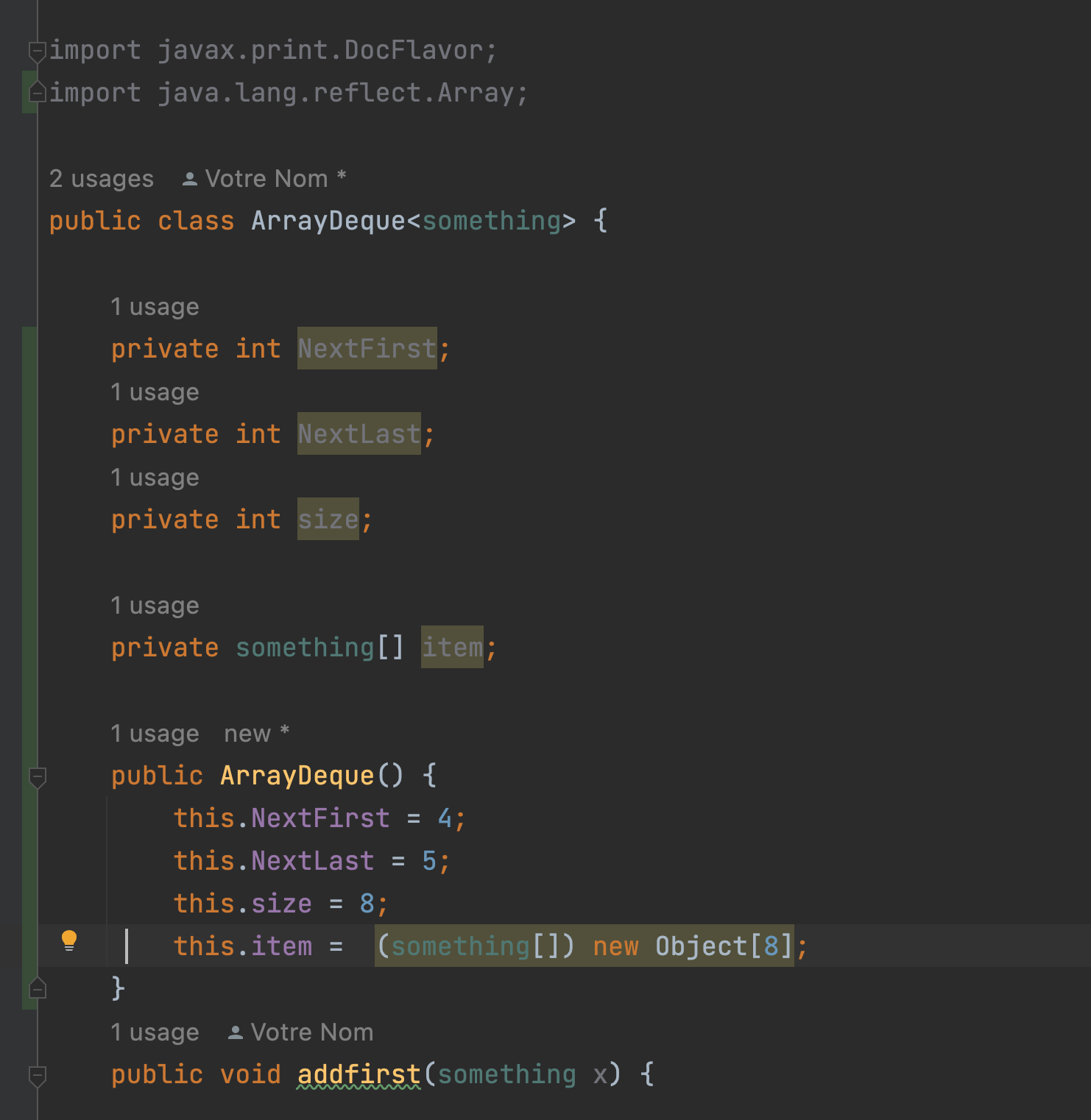Viewport: 1091px width, 1120px height.
Task: Click the yellow lightbulb quick-fix icon
Action: [69, 940]
